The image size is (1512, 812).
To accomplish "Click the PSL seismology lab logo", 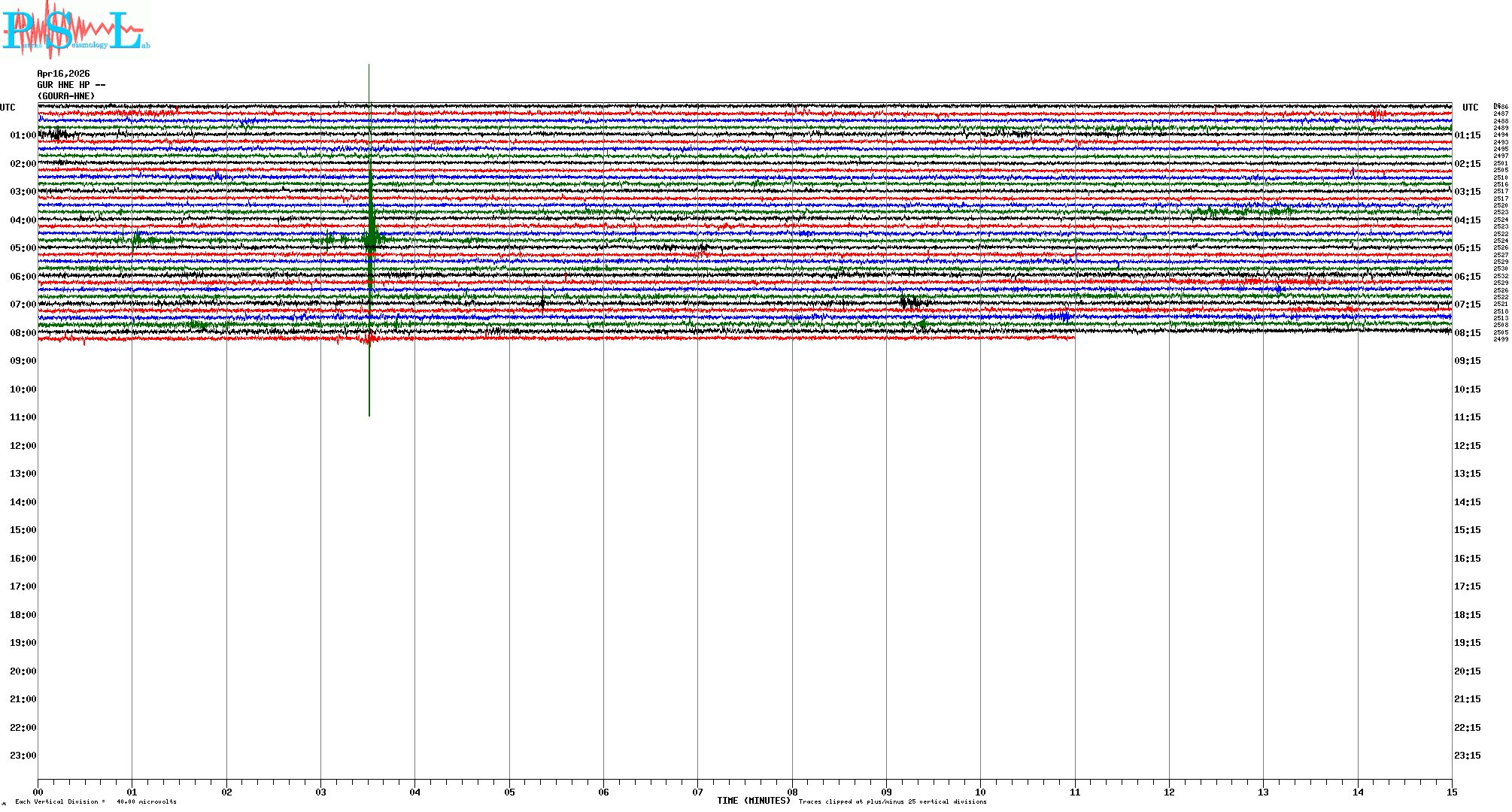I will click(75, 30).
